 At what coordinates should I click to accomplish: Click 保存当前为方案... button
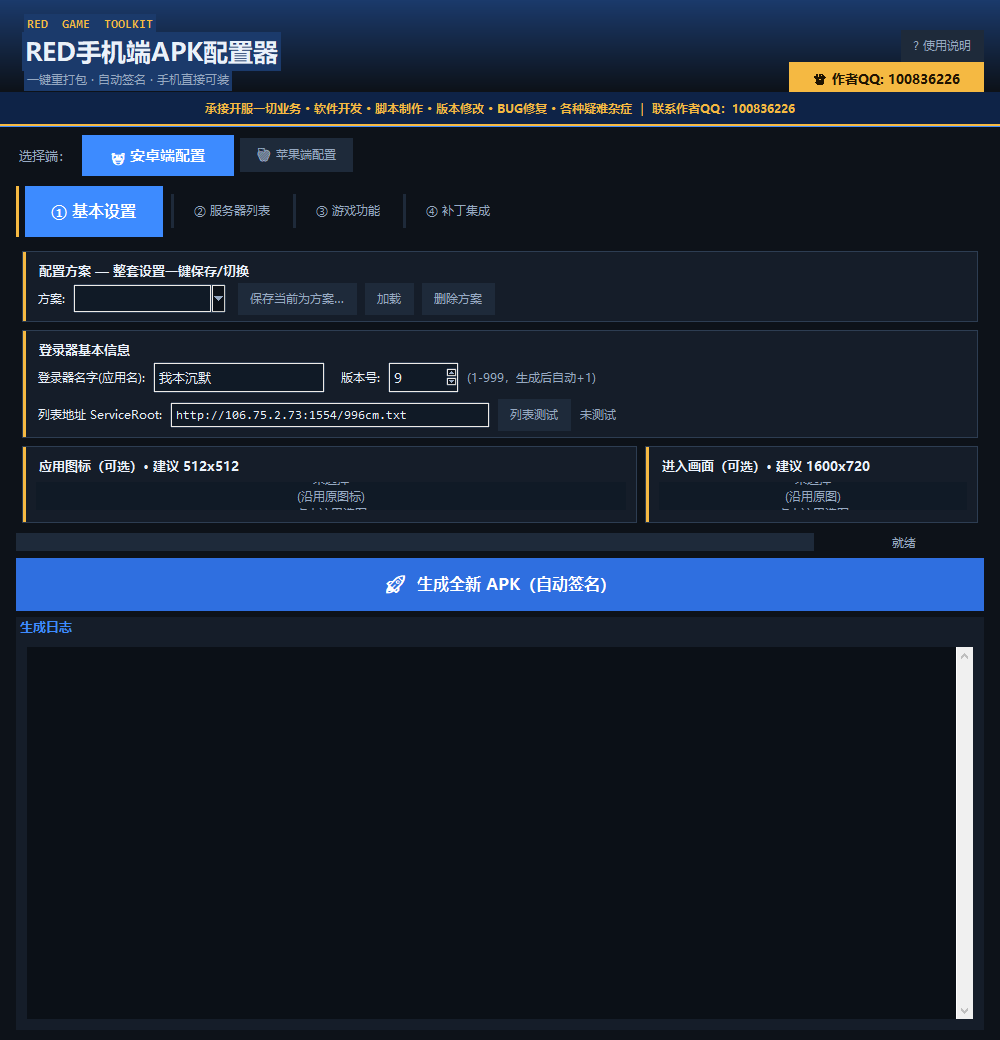point(297,298)
